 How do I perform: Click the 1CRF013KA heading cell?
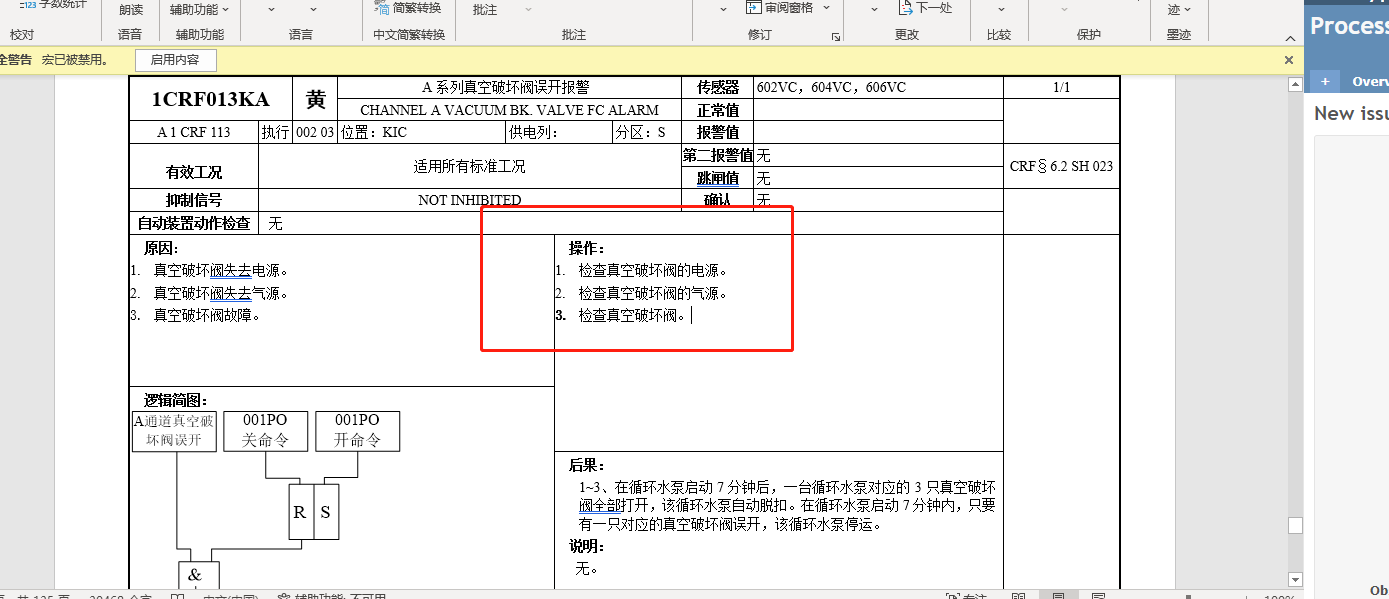210,99
